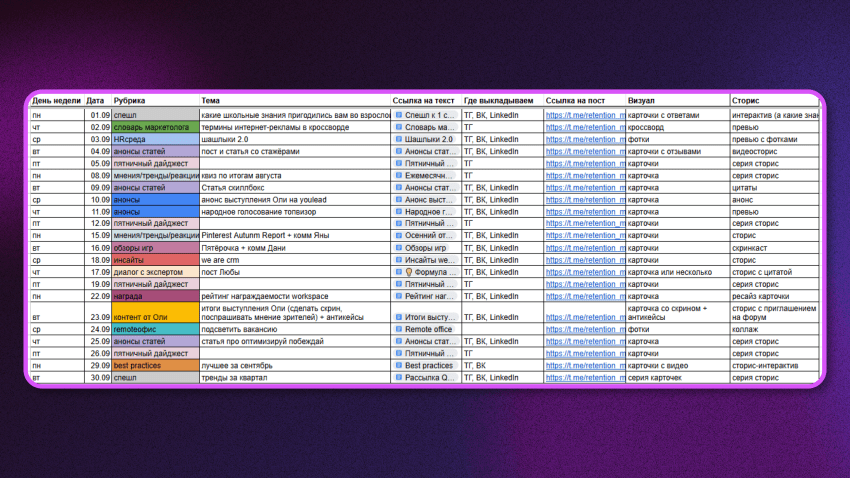This screenshot has height=478, width=850.
Task: Open the t.me post link in the 02.09 row
Action: [x=585, y=127]
